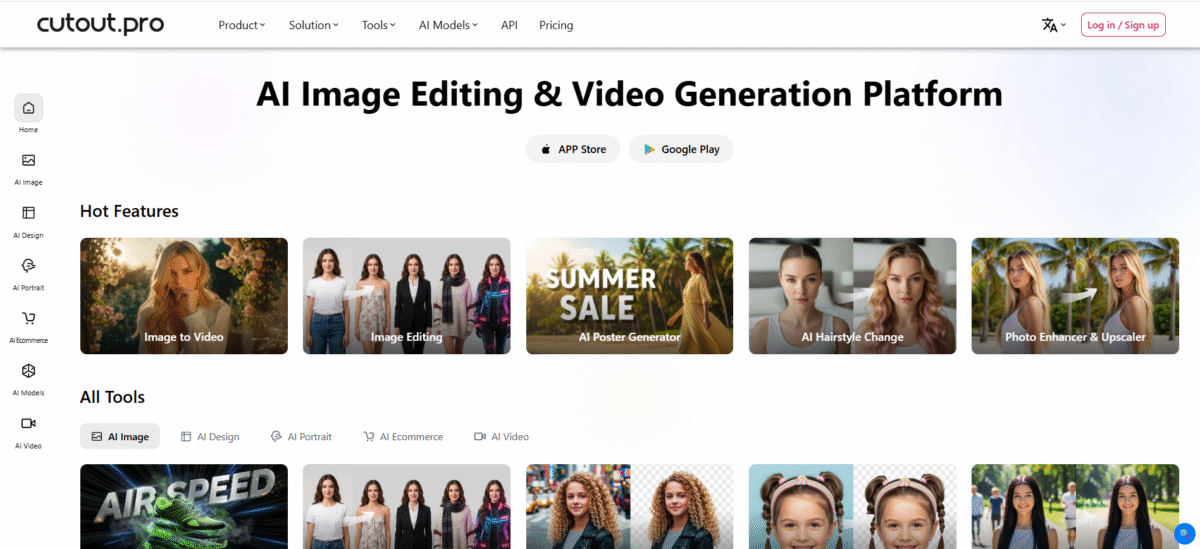The width and height of the screenshot is (1200, 549).
Task: Click the Home icon in sidebar
Action: [28, 108]
